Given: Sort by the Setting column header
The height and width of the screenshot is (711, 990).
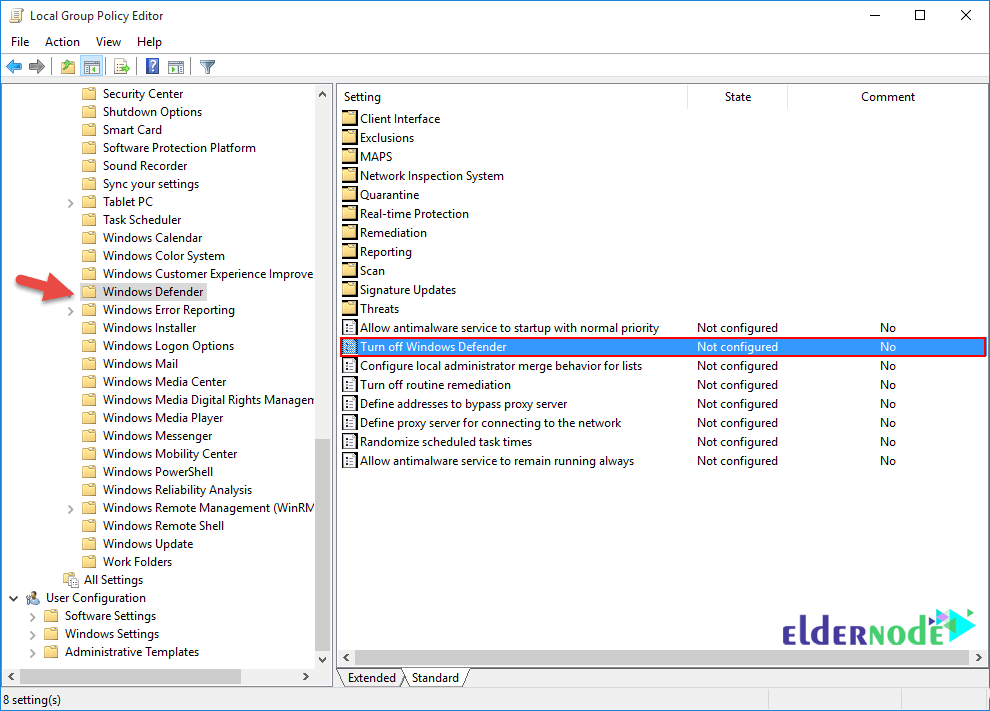Looking at the screenshot, I should (512, 97).
